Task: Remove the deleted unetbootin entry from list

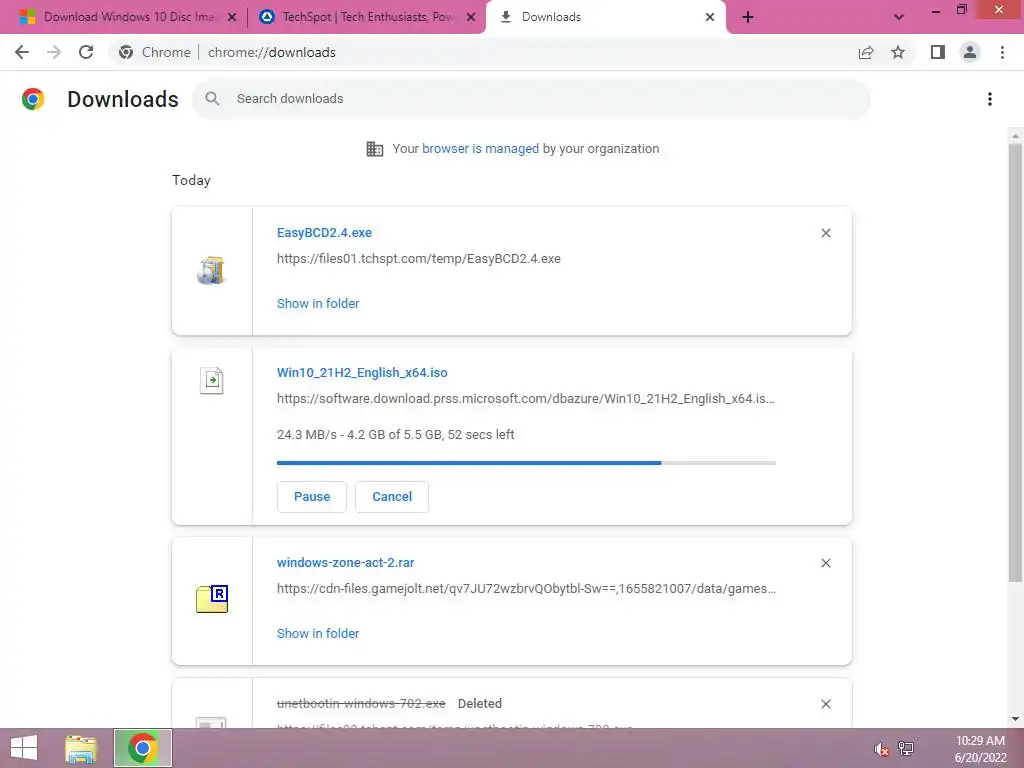Action: 826,704
